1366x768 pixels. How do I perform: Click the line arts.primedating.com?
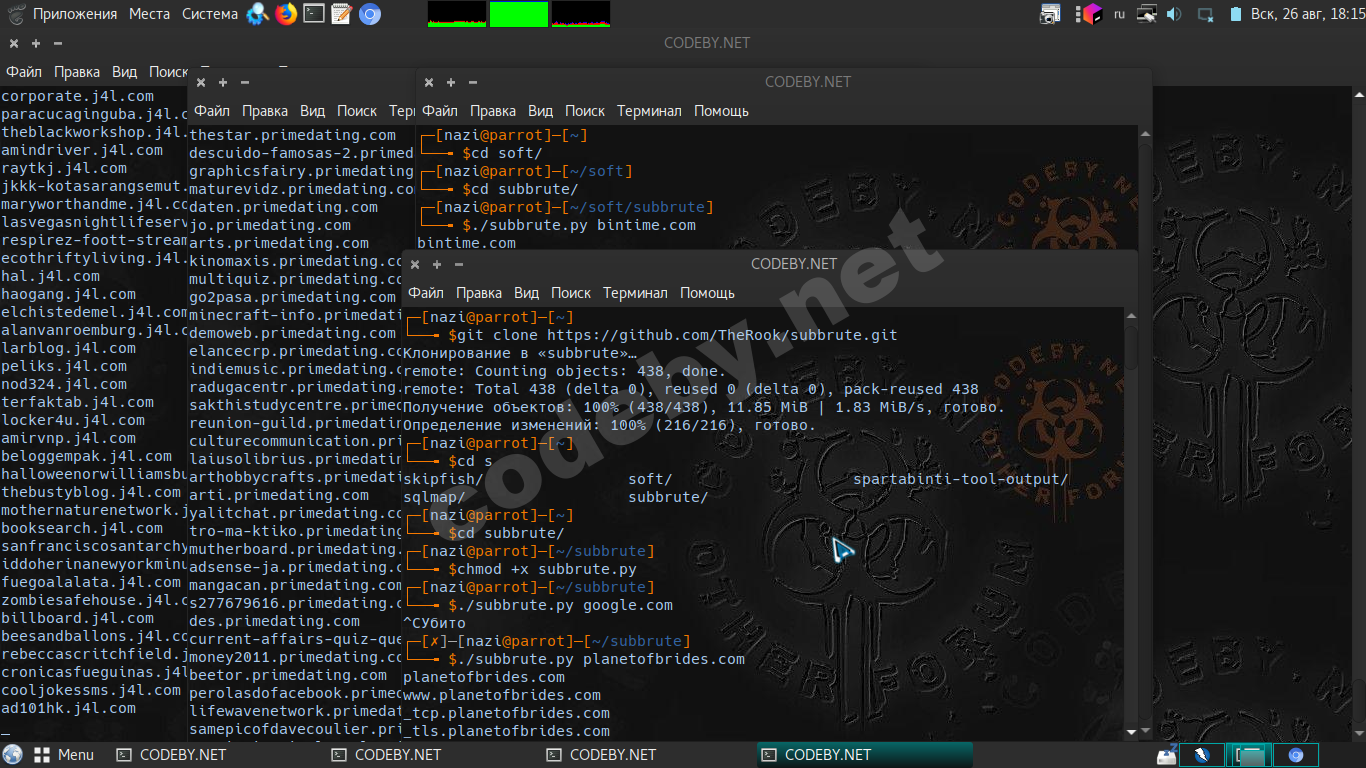pyautogui.click(x=279, y=243)
